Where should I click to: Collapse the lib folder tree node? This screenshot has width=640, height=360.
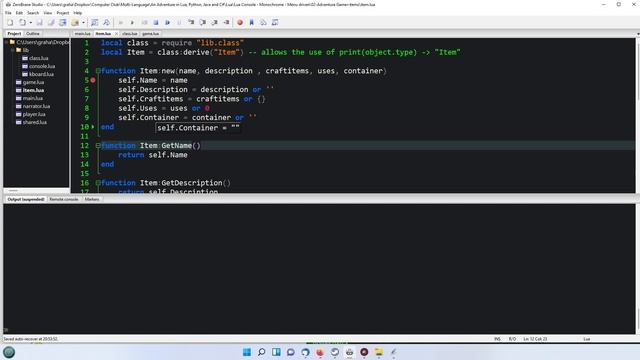(x=13, y=50)
